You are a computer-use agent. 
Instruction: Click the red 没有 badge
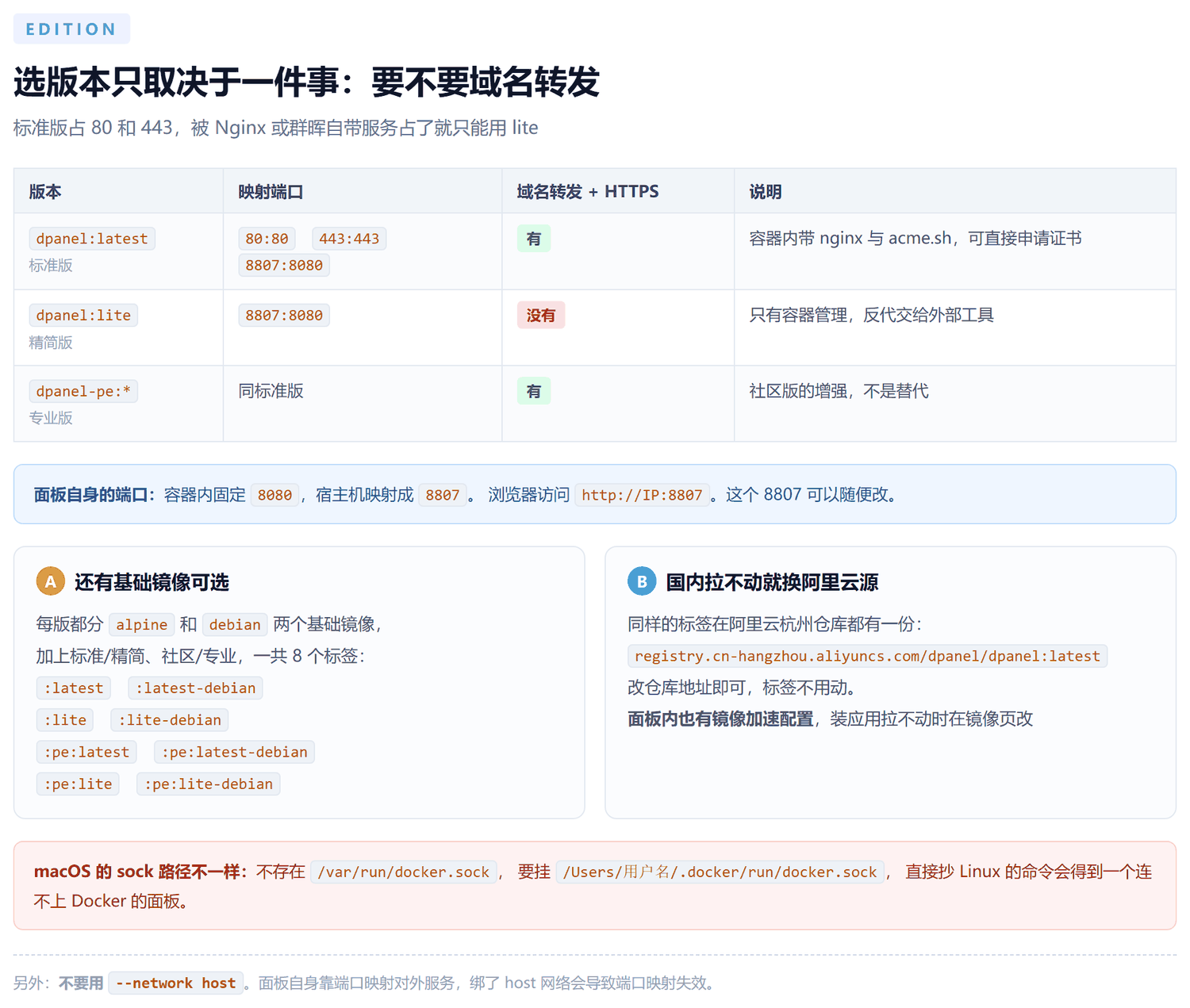[541, 315]
